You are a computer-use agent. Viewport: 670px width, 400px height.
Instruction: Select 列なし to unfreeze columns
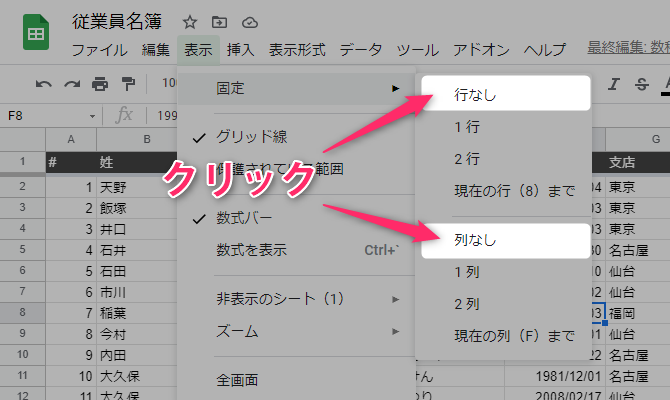(506, 241)
